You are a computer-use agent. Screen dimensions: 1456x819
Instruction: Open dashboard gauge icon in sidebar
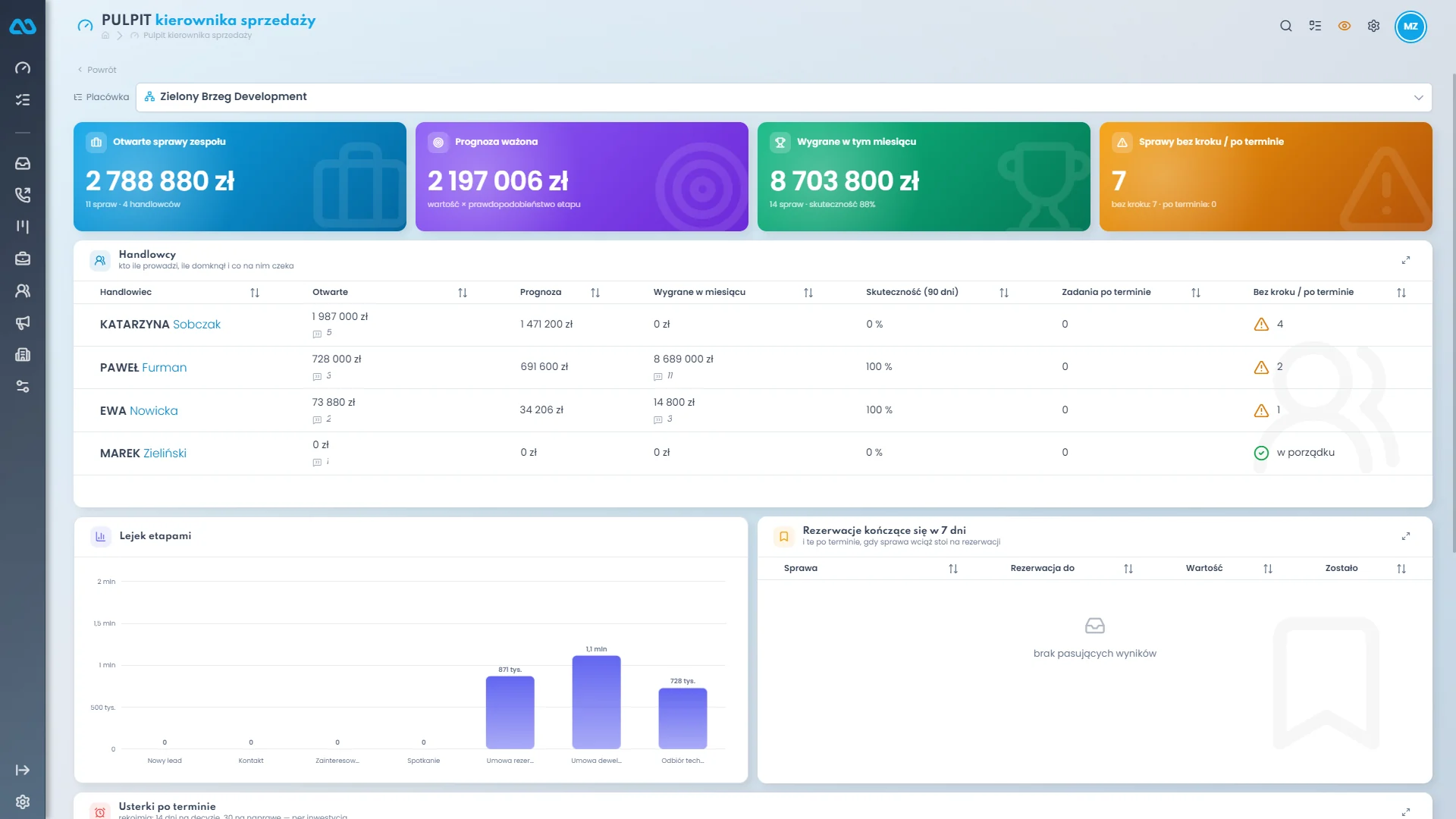point(23,67)
